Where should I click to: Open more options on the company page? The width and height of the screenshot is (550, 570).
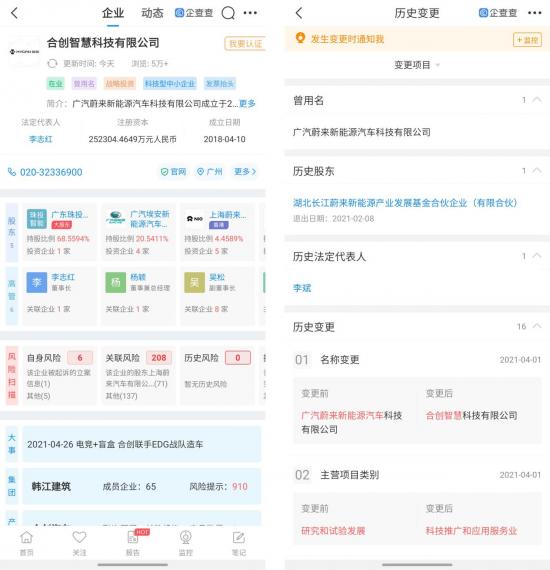tap(250, 13)
